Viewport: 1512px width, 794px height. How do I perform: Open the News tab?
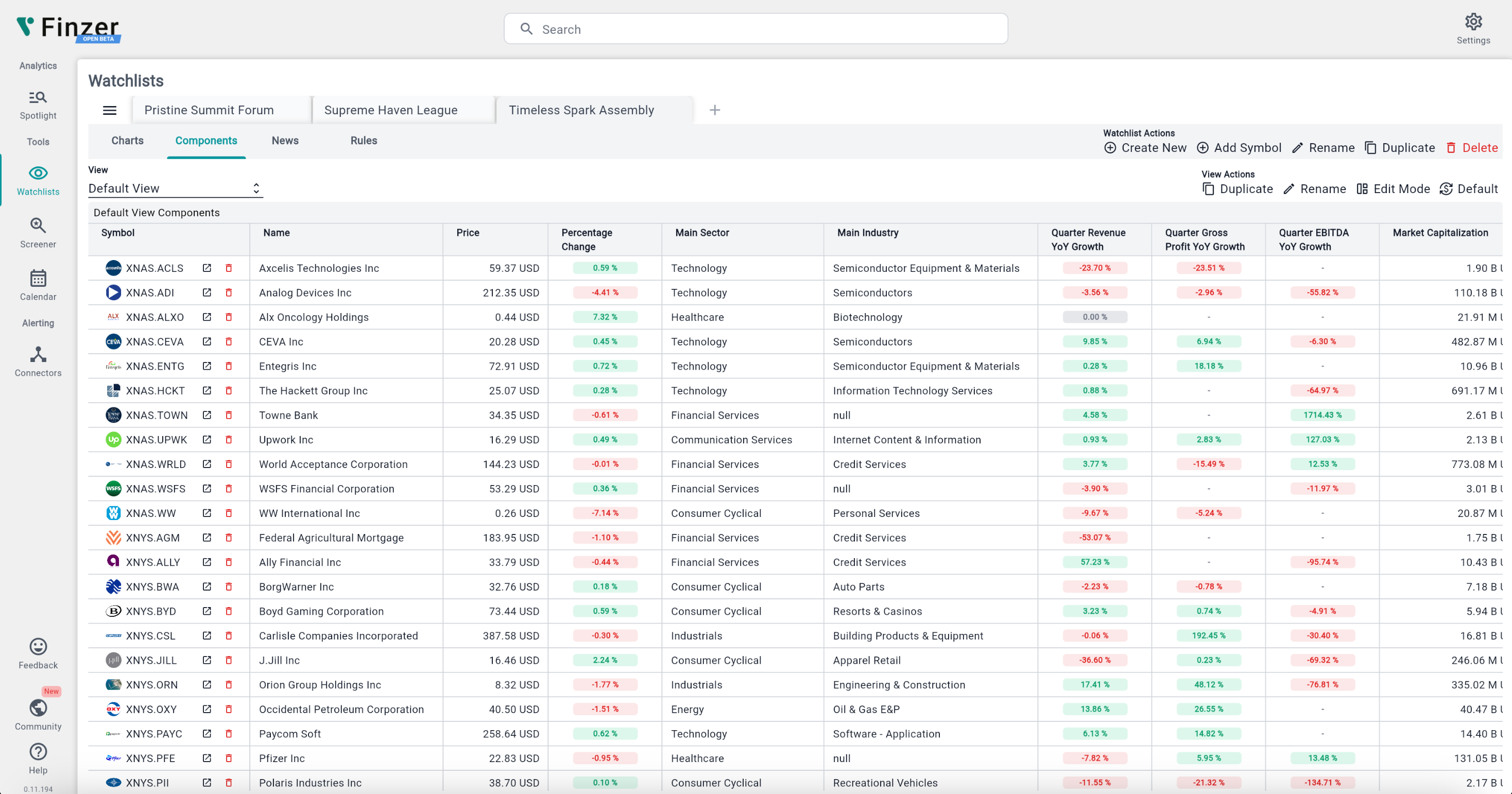[x=285, y=141]
